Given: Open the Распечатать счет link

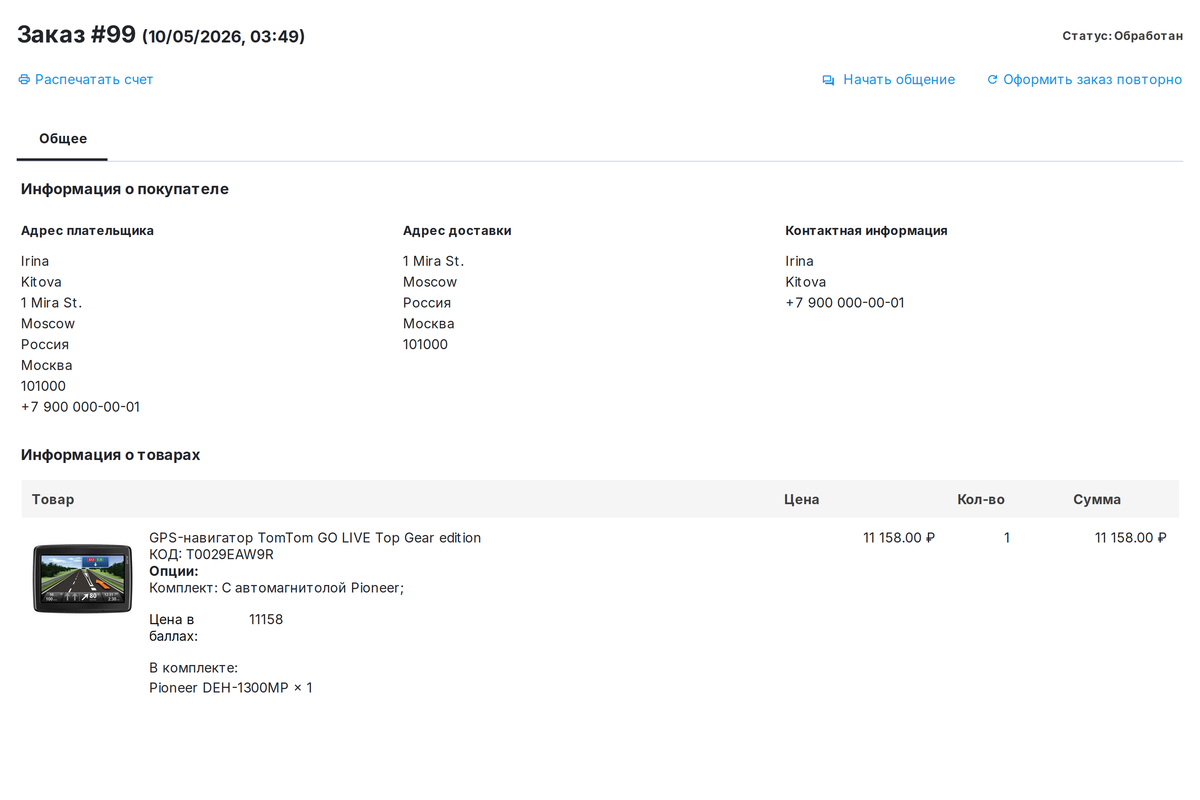Looking at the screenshot, I should coord(94,80).
